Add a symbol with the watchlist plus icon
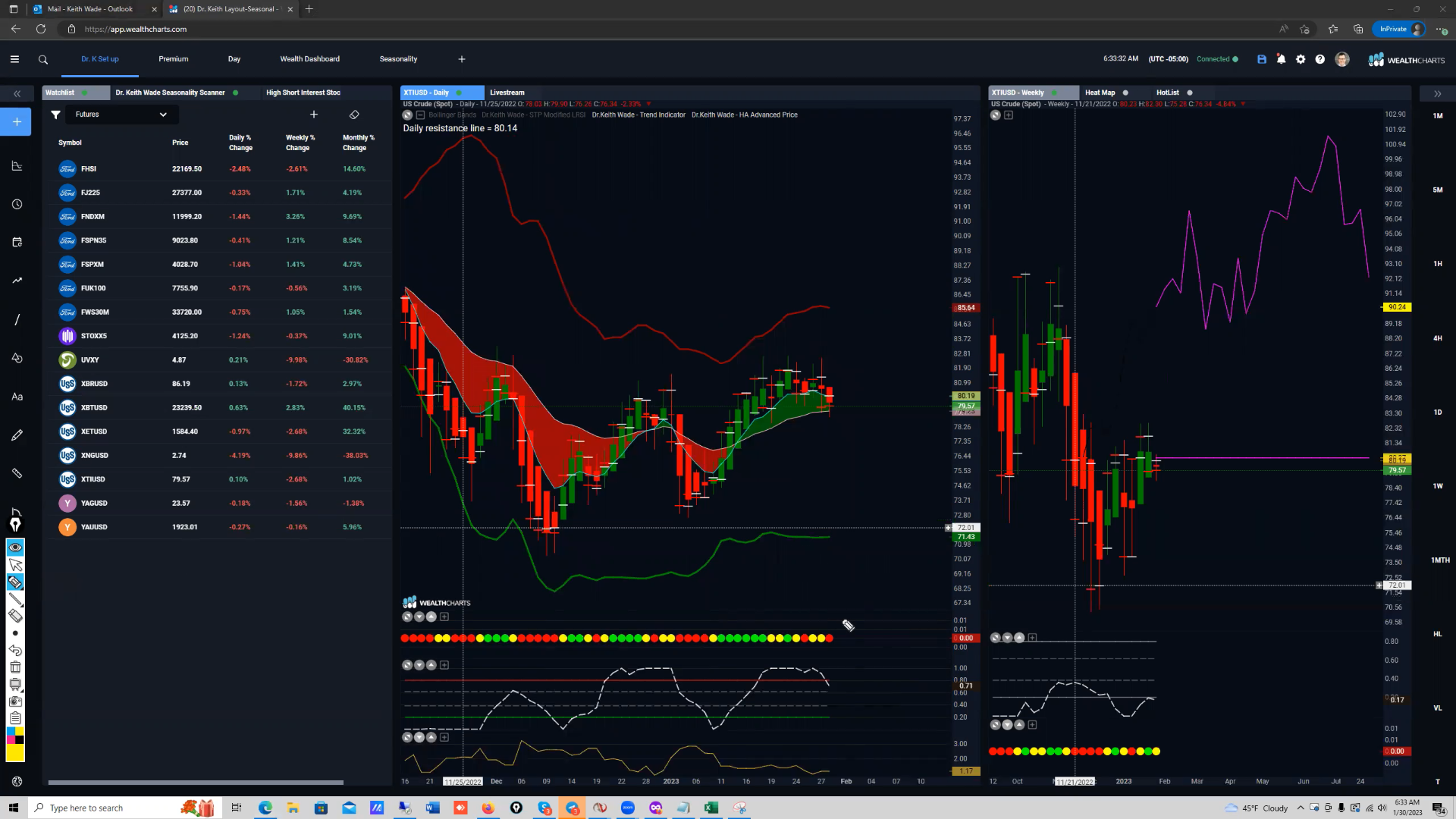Viewport: 1456px width, 819px height. pyautogui.click(x=314, y=115)
